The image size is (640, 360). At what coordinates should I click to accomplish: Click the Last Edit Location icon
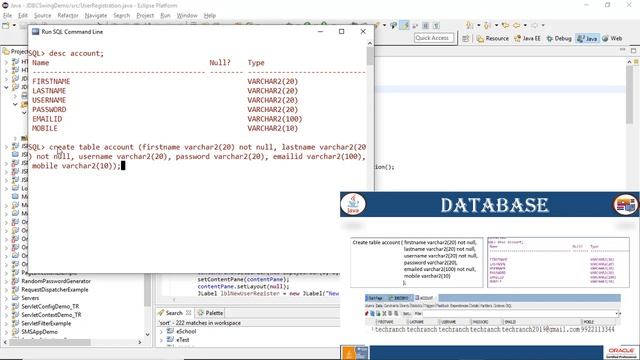click(505, 25)
